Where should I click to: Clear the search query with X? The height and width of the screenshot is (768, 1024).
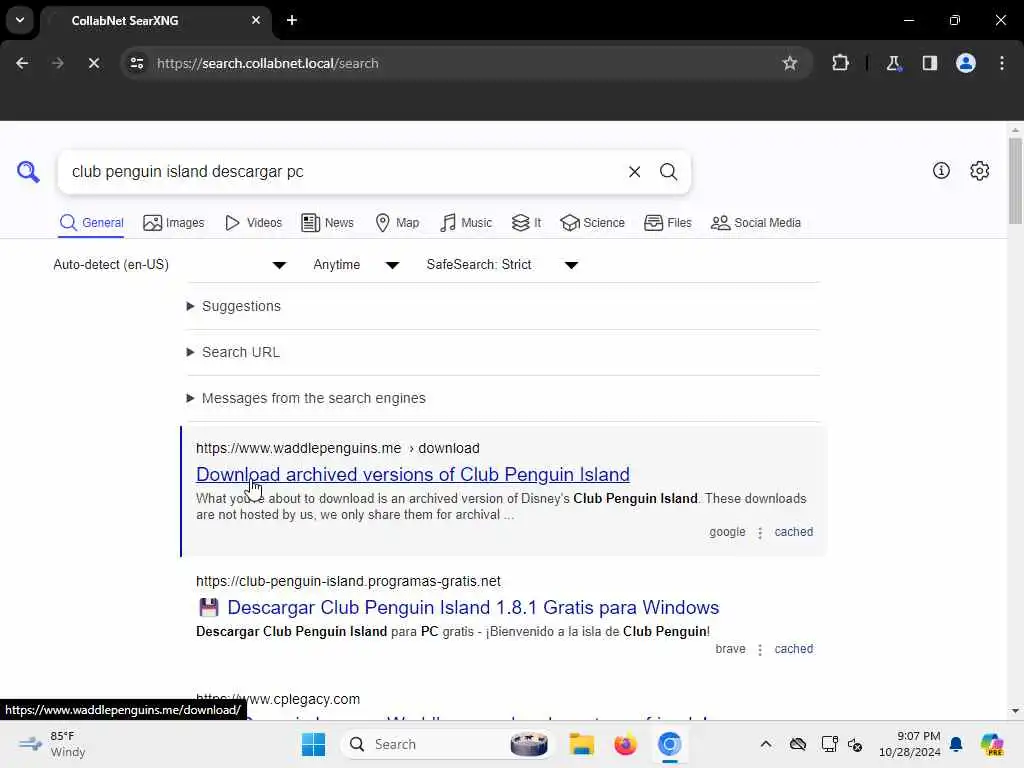634,172
